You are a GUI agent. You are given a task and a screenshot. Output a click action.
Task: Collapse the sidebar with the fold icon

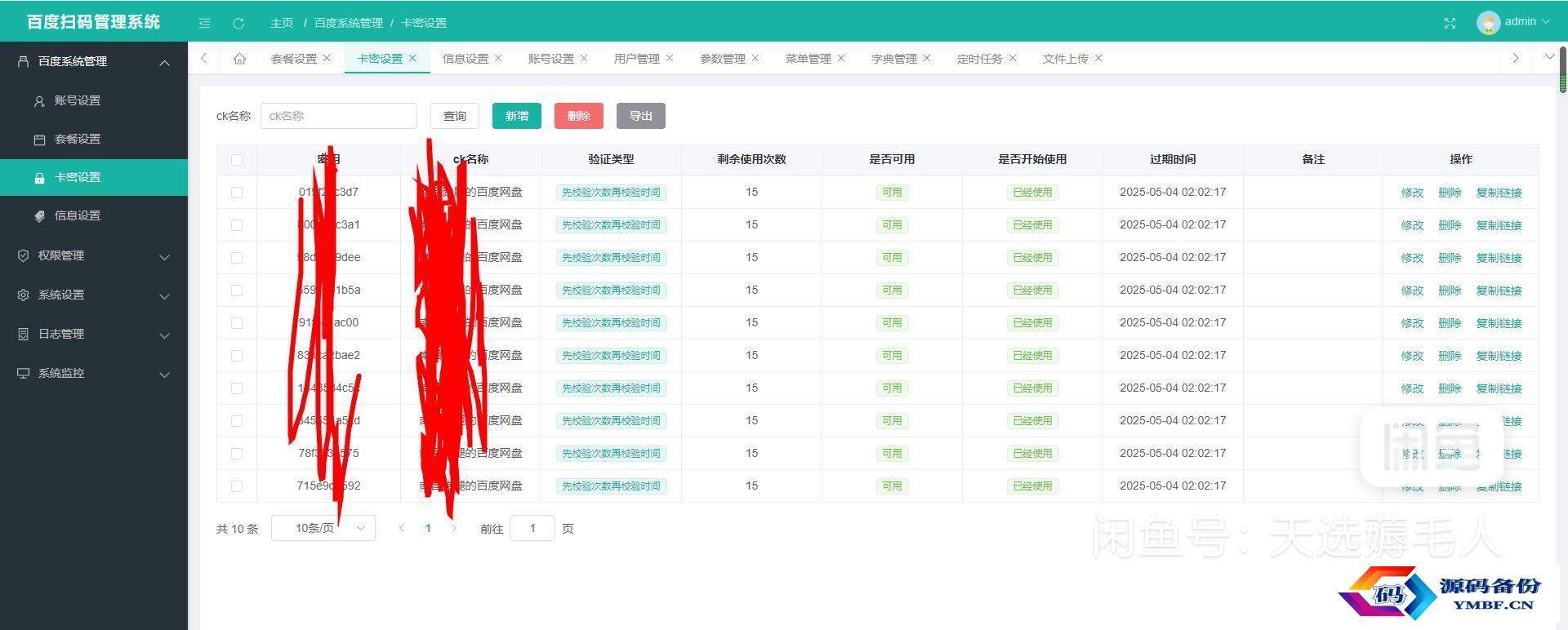tap(205, 23)
